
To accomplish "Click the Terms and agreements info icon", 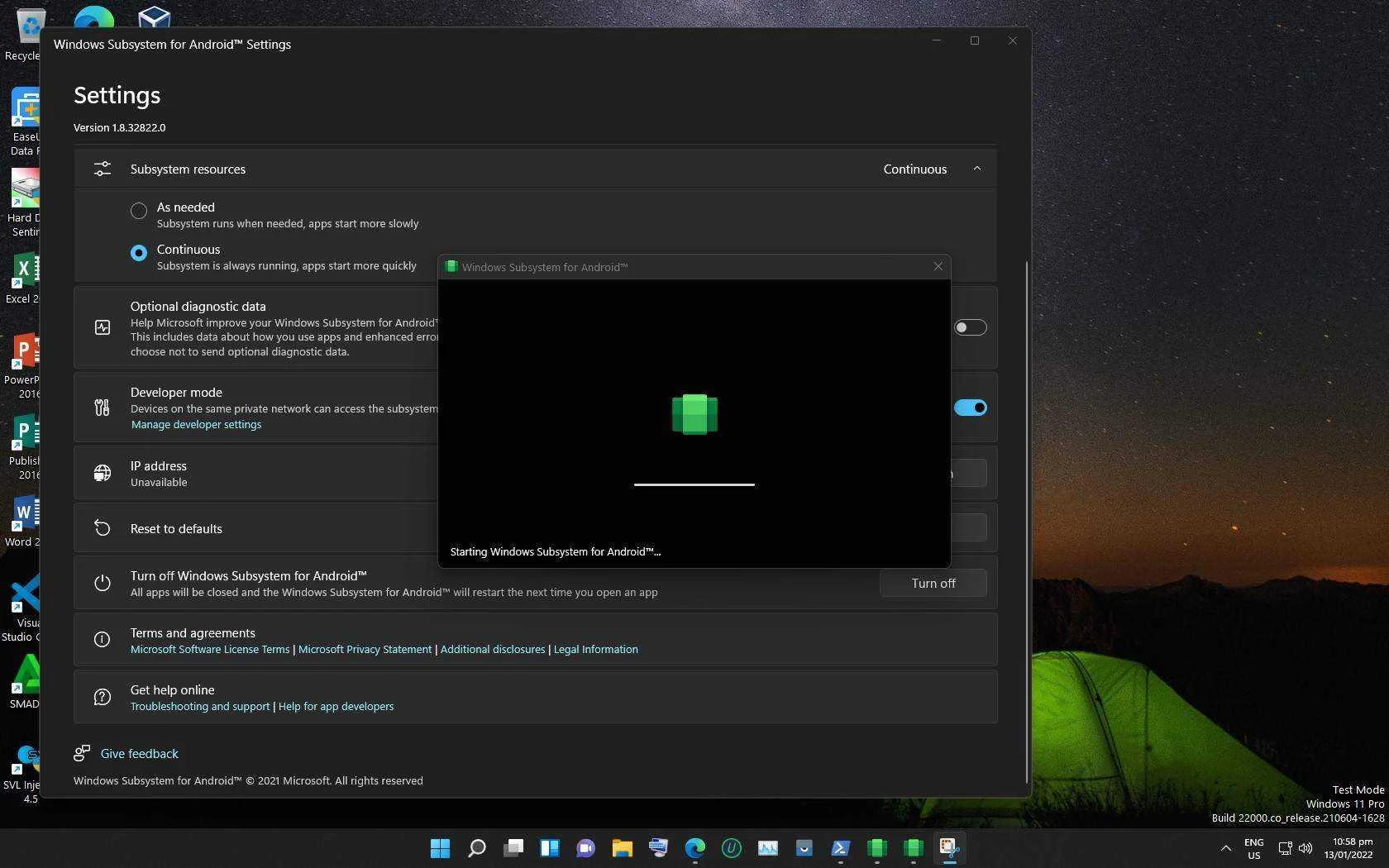I will (x=102, y=639).
